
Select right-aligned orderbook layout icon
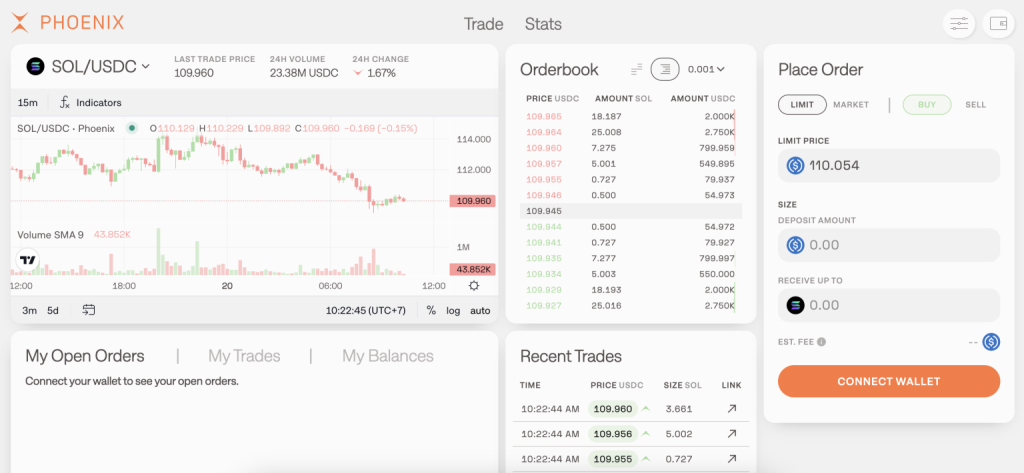[665, 69]
